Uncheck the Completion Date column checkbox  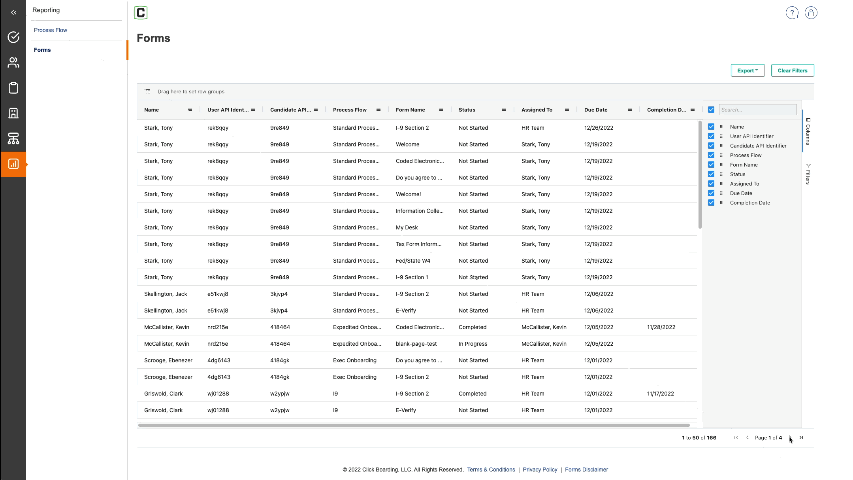(711, 203)
